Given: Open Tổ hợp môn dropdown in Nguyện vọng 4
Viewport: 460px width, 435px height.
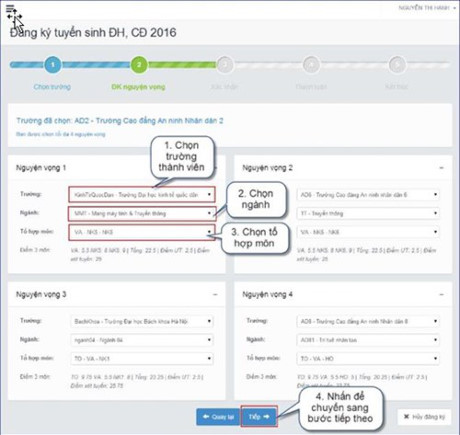Looking at the screenshot, I should [x=368, y=359].
